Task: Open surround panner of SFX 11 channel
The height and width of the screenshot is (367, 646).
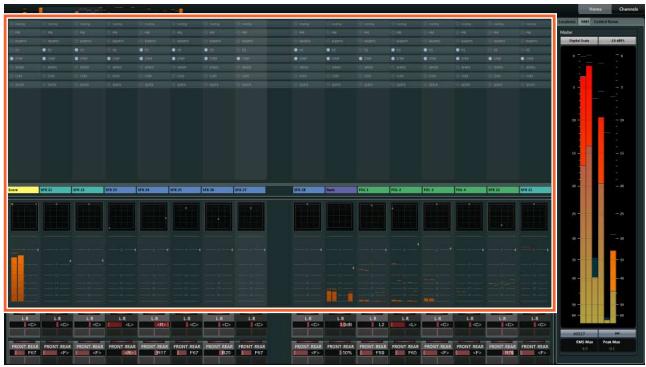Action: click(x=57, y=217)
